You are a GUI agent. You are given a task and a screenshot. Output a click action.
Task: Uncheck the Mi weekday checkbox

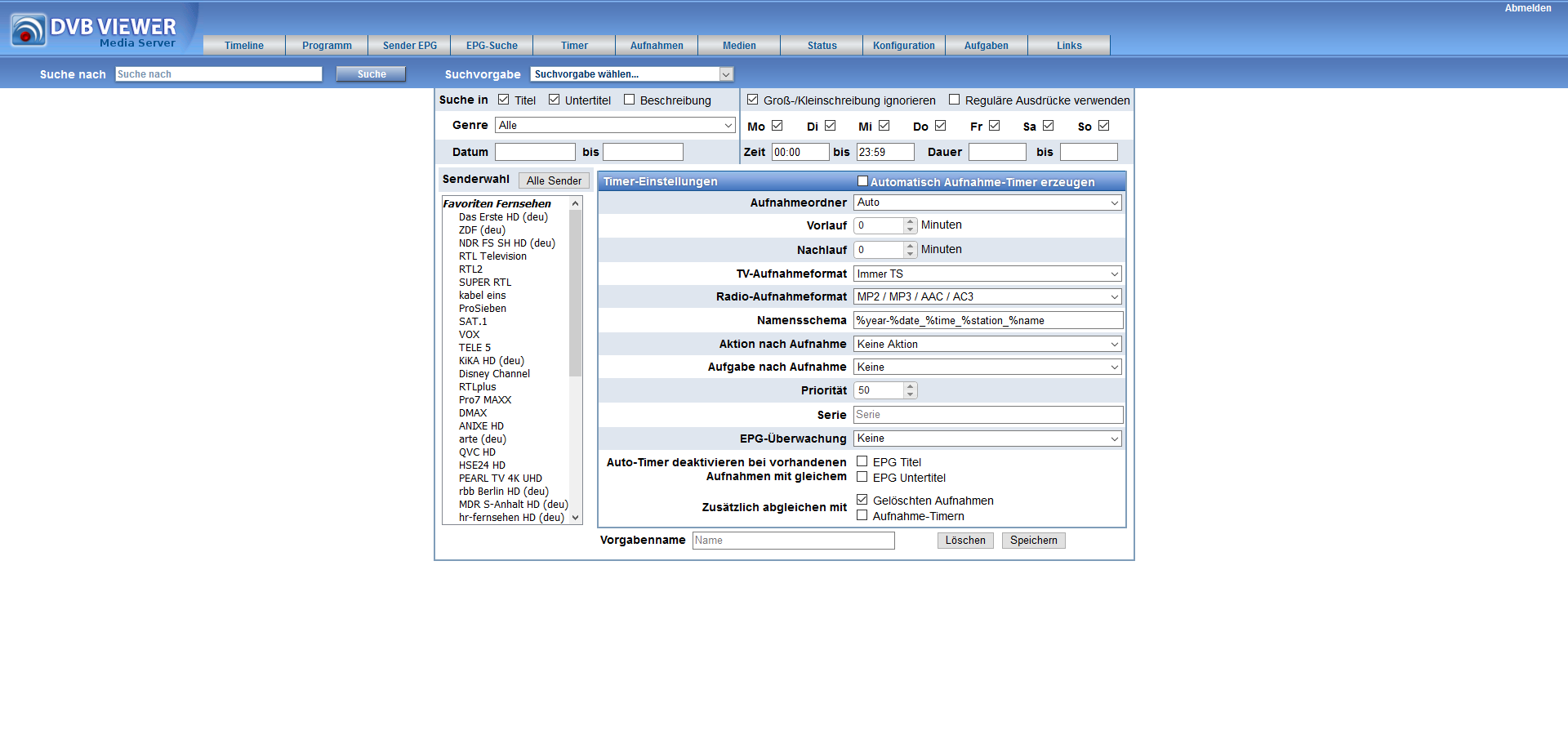coord(884,126)
